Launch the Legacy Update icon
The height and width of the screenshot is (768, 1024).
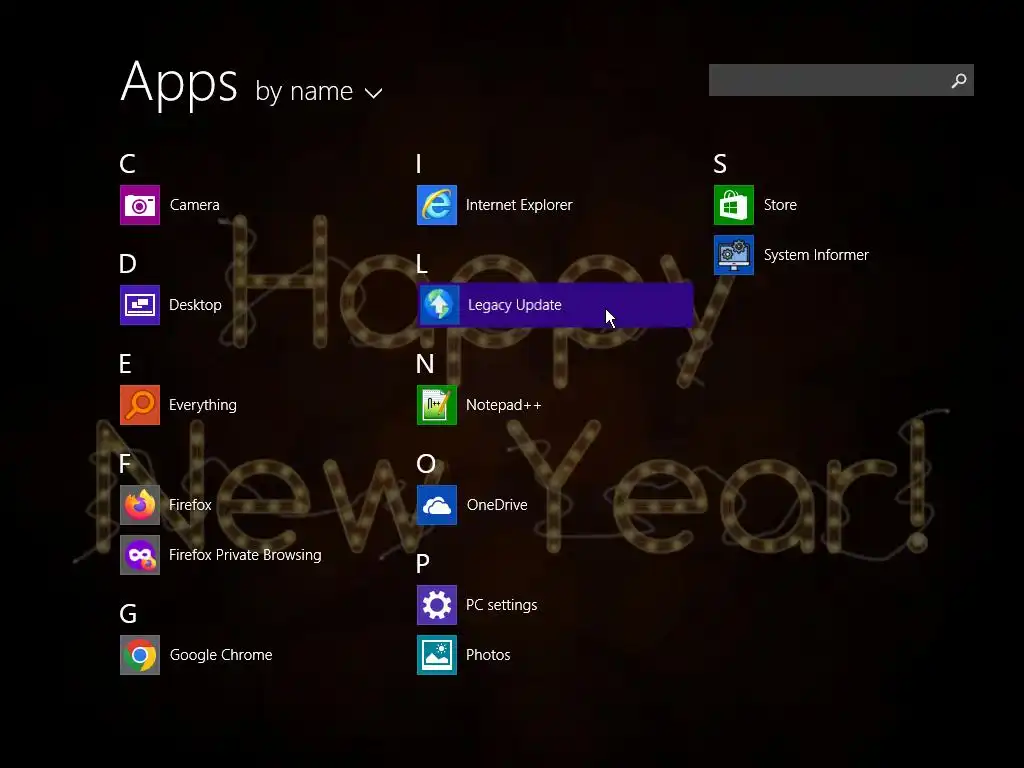click(x=439, y=305)
